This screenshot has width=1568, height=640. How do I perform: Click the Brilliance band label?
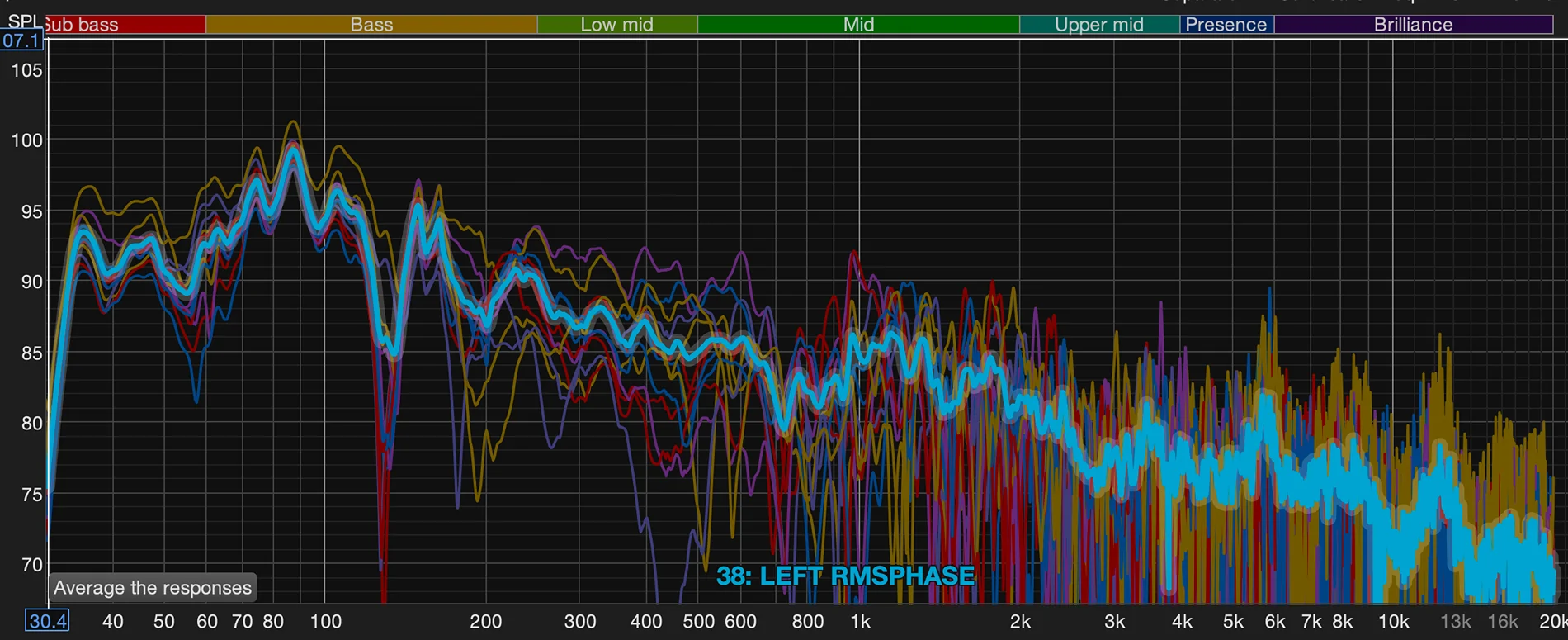(x=1414, y=25)
